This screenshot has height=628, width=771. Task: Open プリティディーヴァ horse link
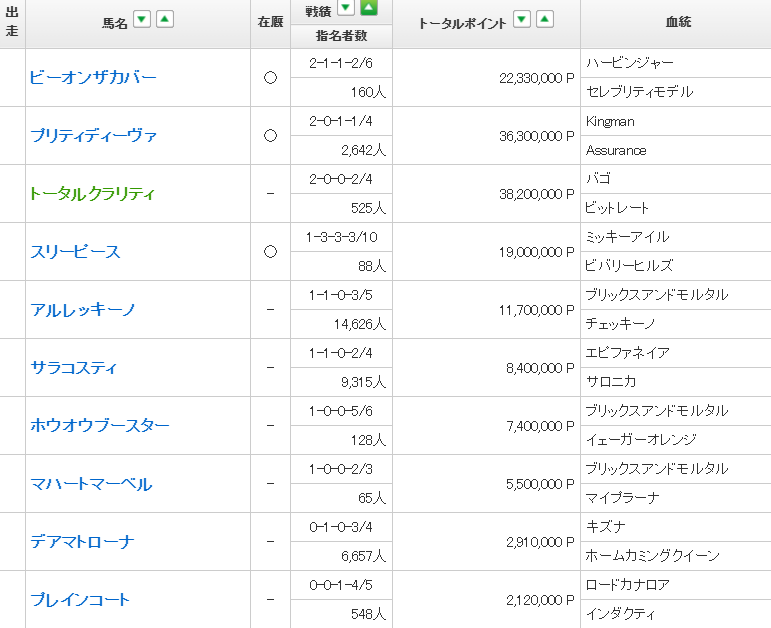click(x=93, y=135)
